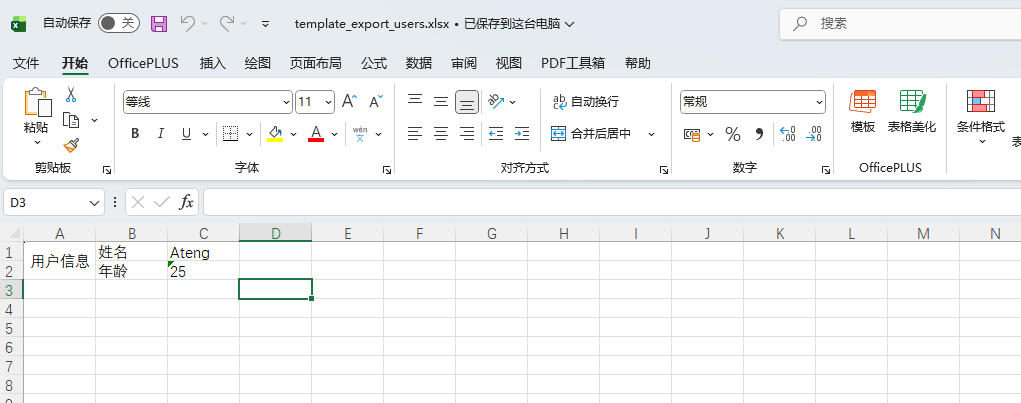Toggle 自动换行 wrap text
This screenshot has width=1021, height=403.
pos(585,101)
